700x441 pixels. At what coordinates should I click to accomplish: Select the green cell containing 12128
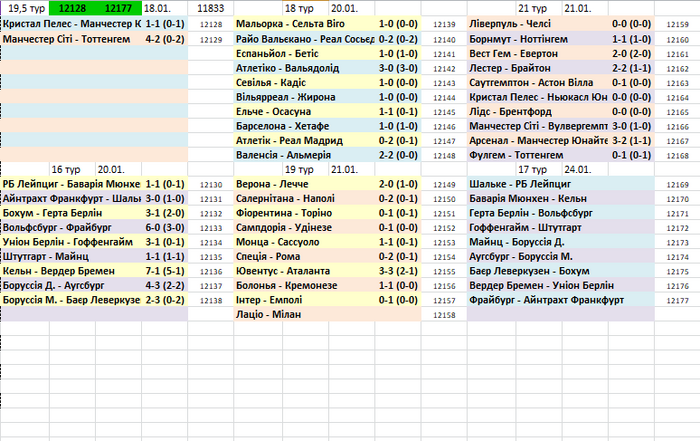tap(72, 8)
